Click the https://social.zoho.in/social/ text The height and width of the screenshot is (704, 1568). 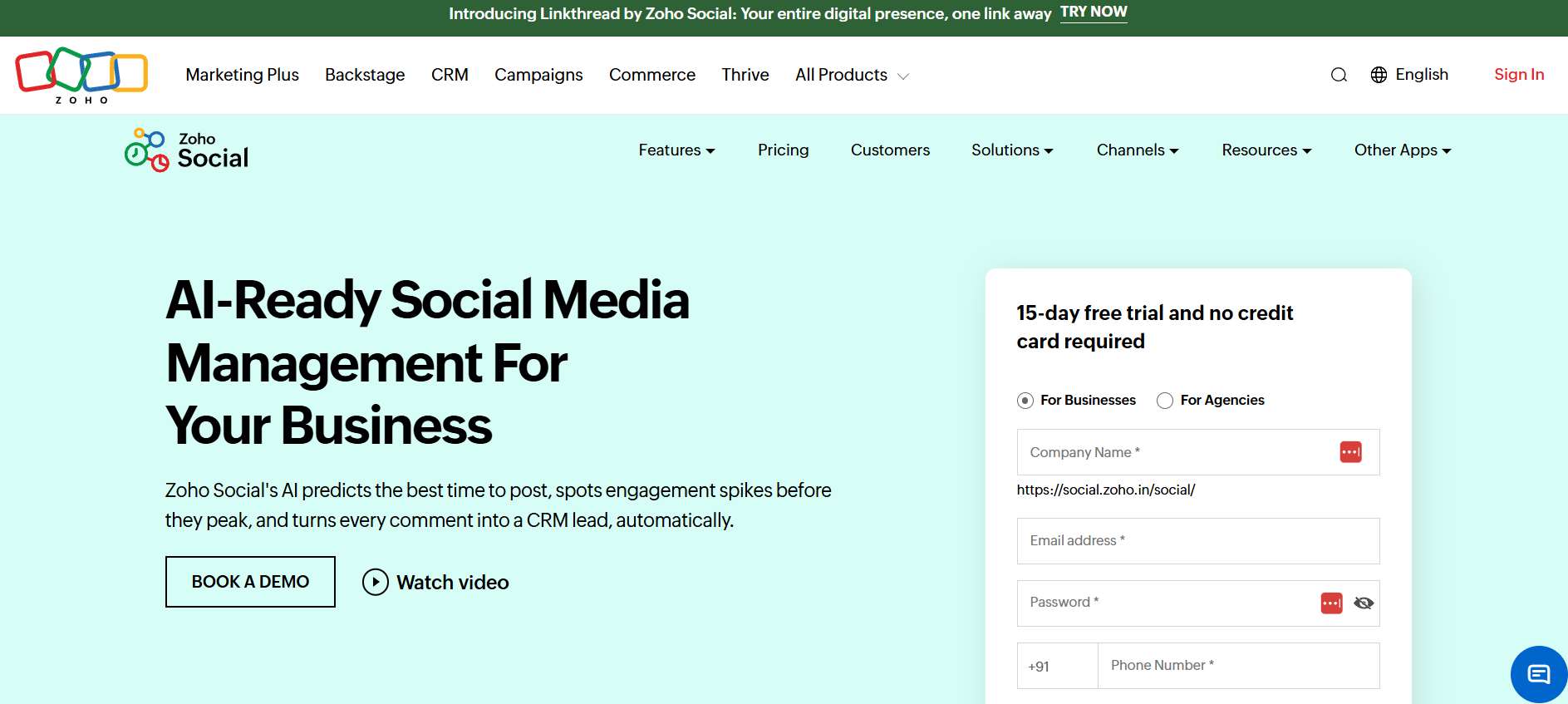(1106, 490)
